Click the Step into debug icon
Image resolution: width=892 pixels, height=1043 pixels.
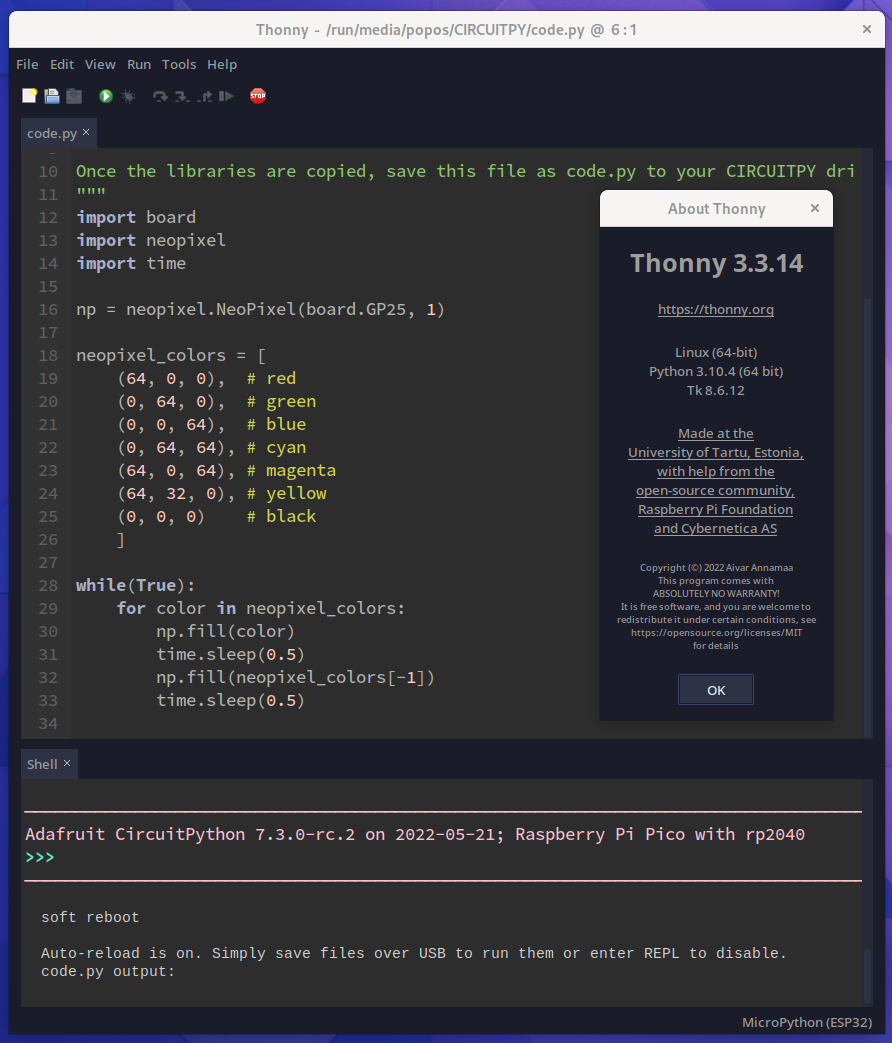182,96
